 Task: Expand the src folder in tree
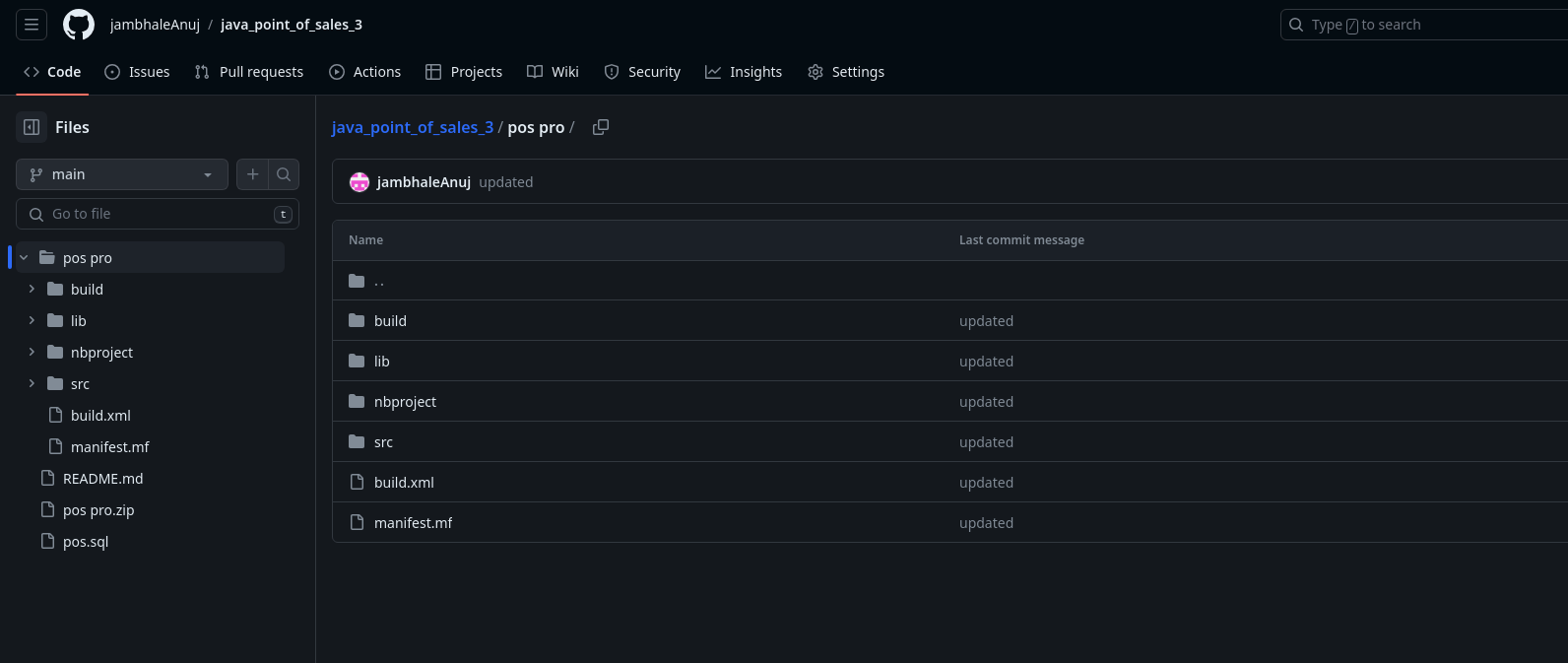pos(32,384)
